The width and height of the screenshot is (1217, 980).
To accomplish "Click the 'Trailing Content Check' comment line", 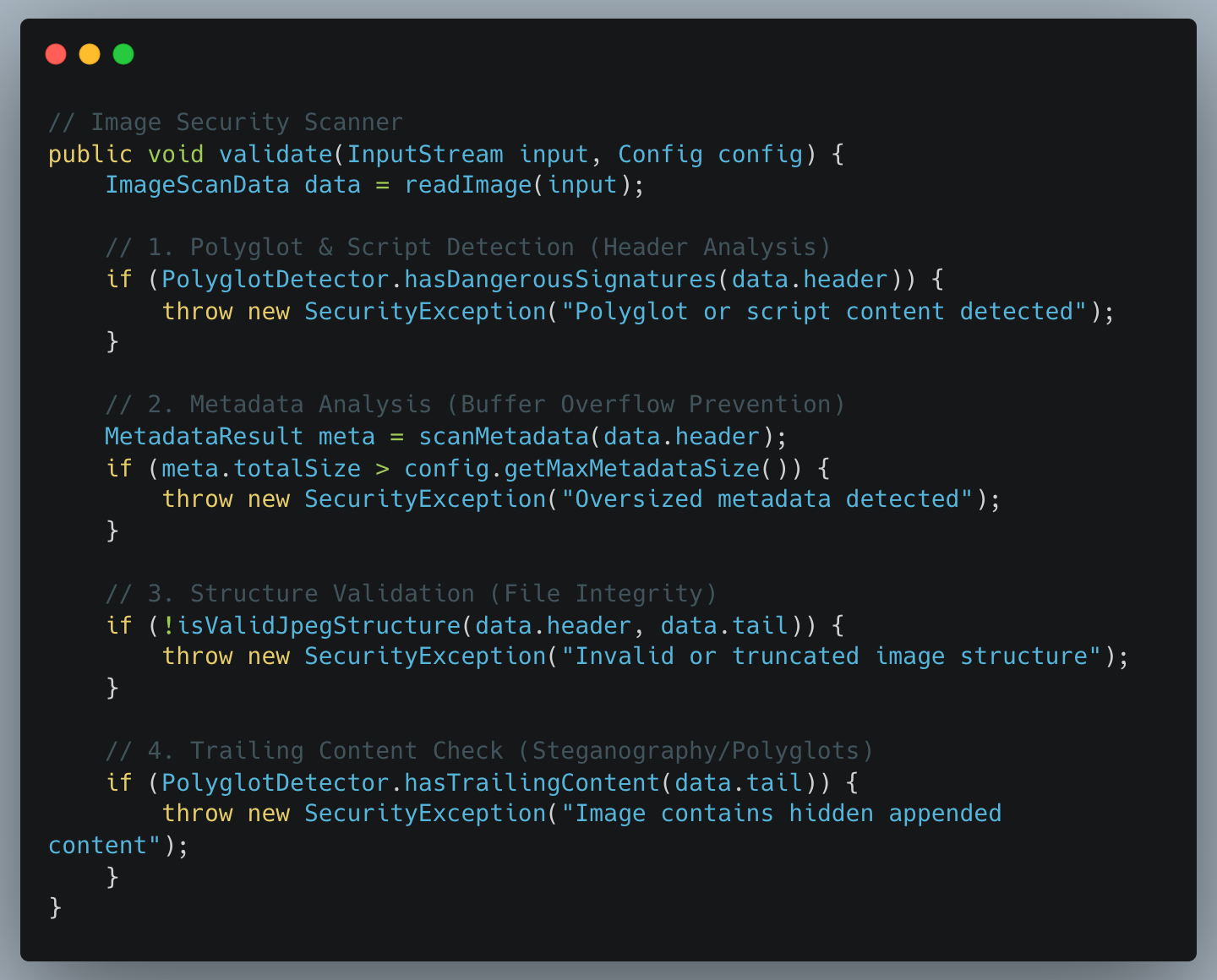I will click(489, 751).
